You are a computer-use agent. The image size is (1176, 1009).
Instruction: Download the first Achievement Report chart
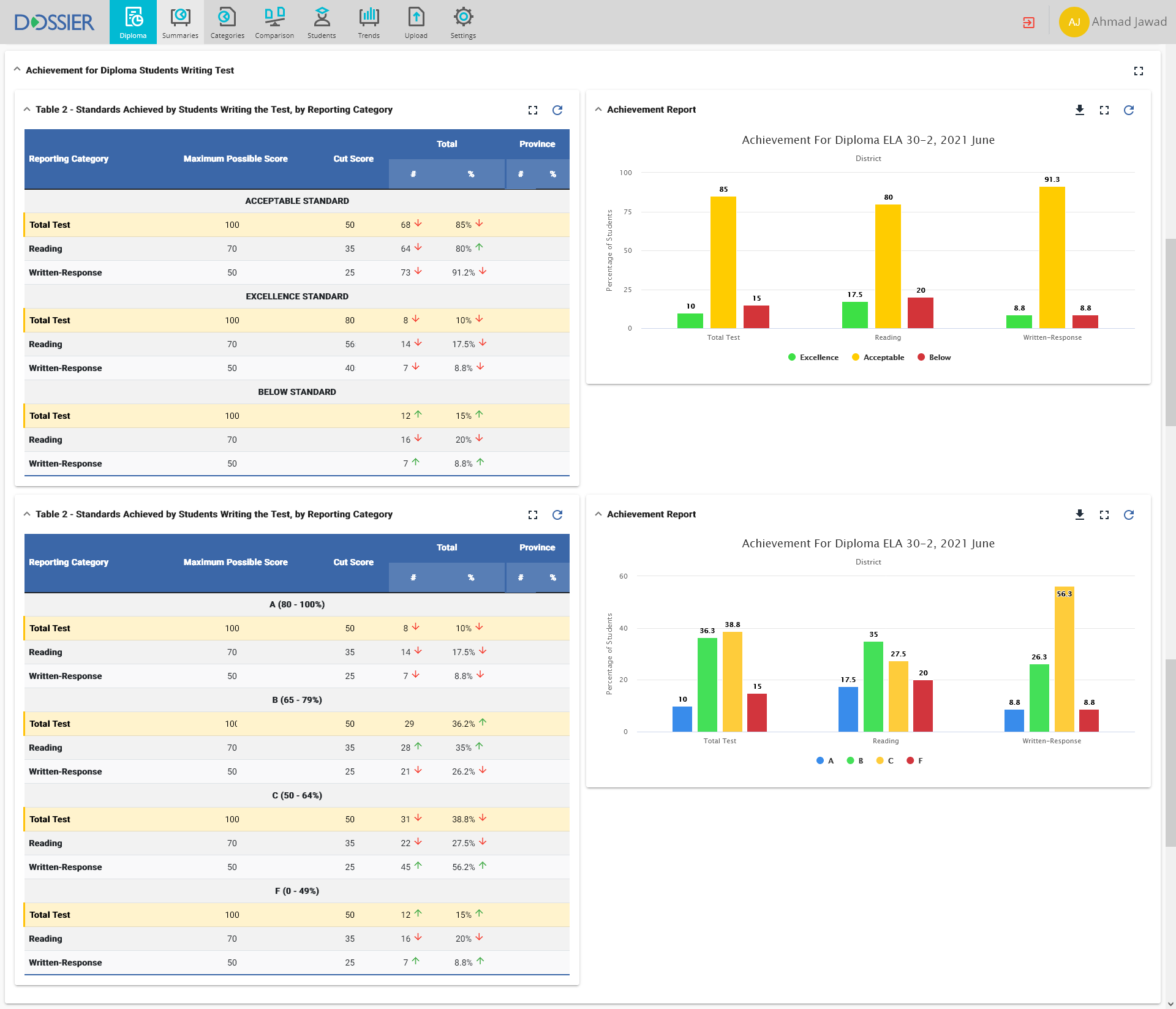point(1080,110)
